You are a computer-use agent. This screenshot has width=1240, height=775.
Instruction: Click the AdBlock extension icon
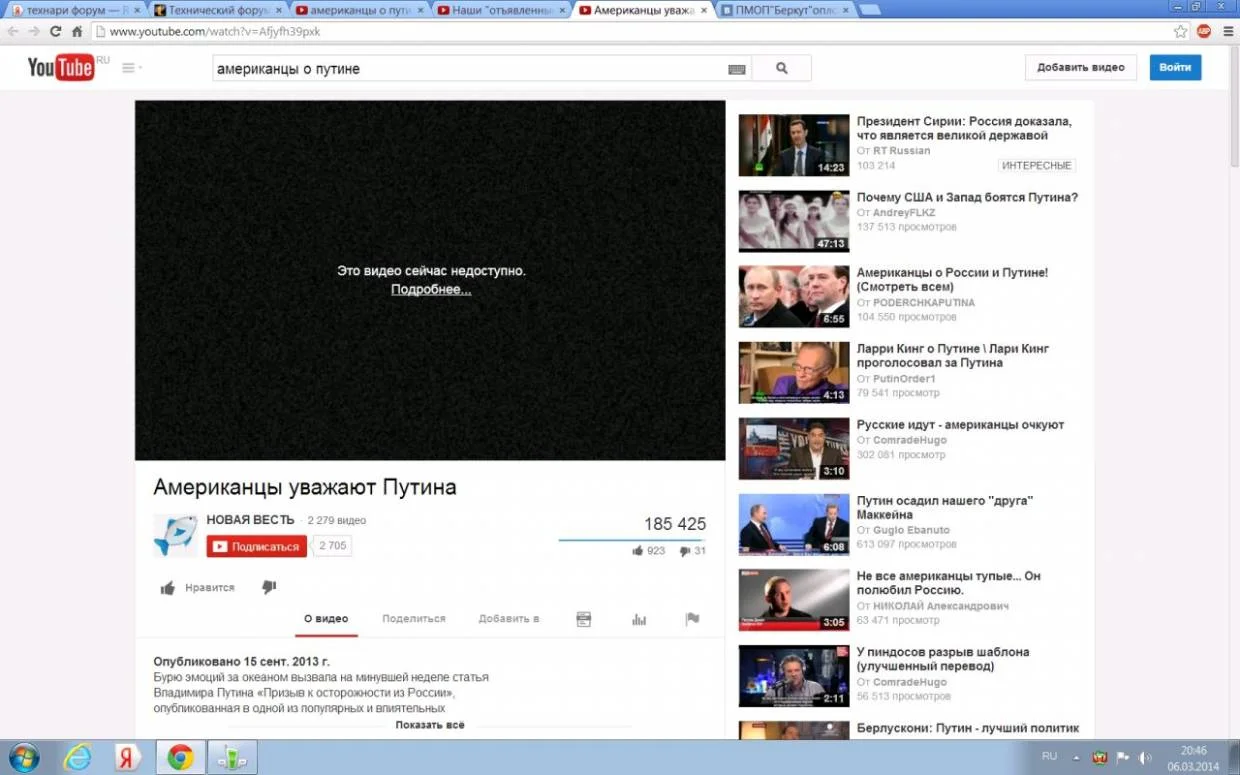tap(1204, 31)
